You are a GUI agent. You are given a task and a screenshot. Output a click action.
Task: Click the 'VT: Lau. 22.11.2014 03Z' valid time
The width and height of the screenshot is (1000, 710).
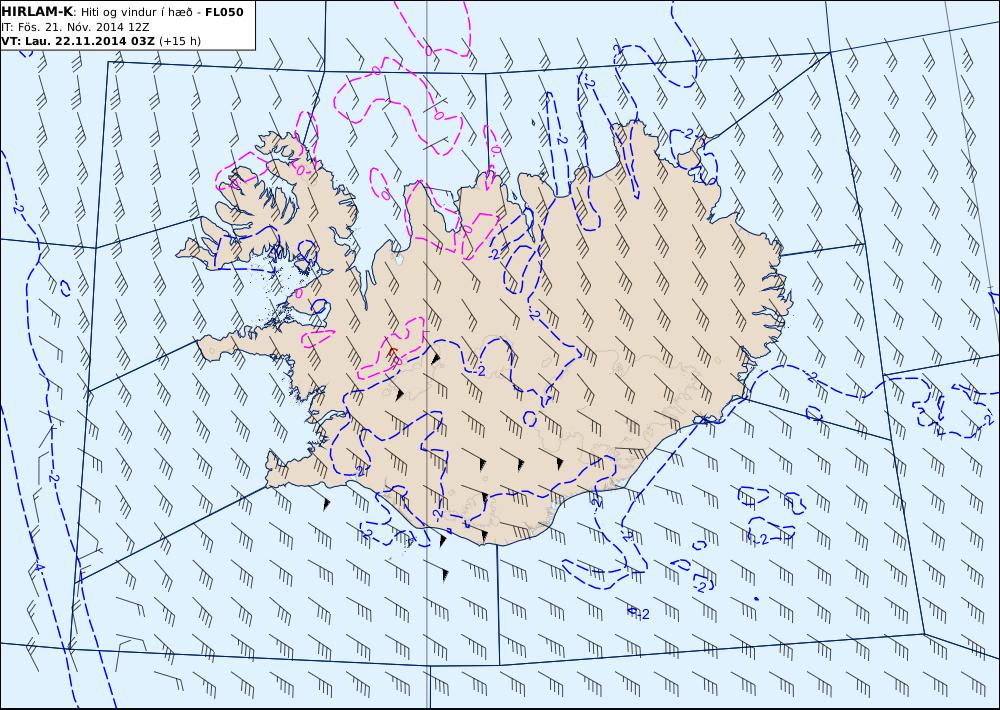pyautogui.click(x=78, y=41)
